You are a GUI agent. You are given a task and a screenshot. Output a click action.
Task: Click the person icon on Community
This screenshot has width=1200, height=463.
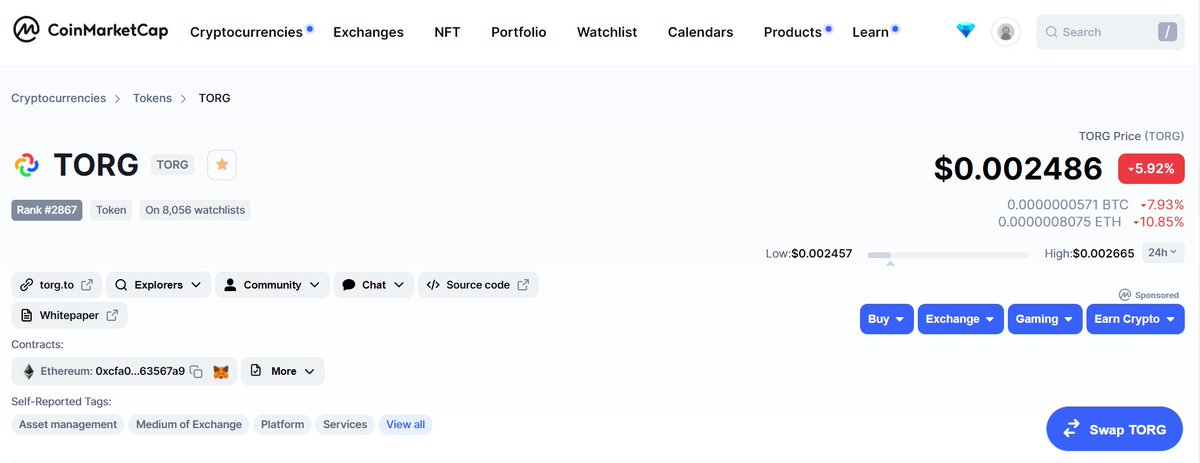coord(230,285)
